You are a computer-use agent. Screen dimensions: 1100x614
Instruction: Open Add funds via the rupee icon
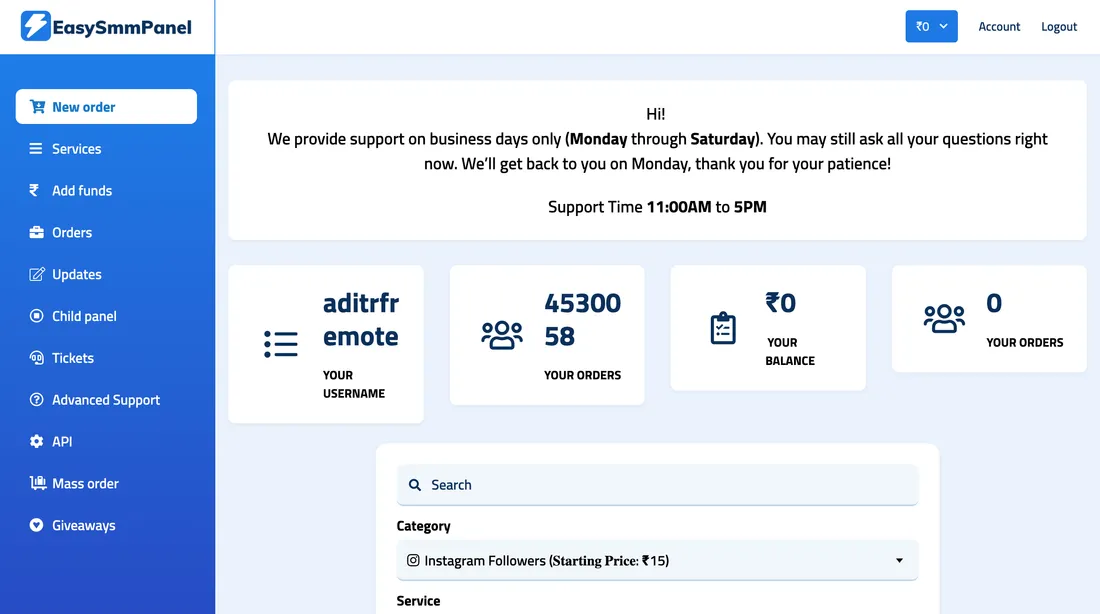pos(33,190)
